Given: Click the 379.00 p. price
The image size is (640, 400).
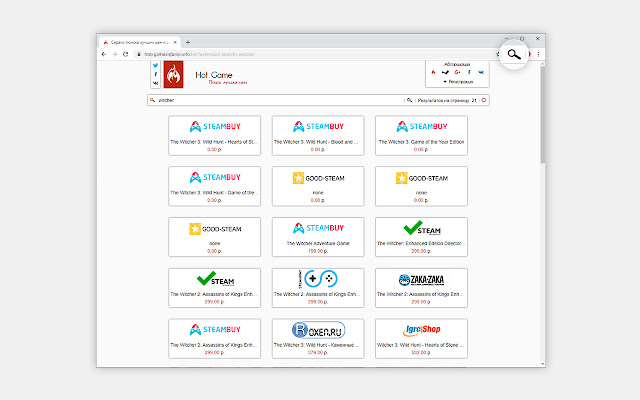Looking at the screenshot, I should point(318,353).
